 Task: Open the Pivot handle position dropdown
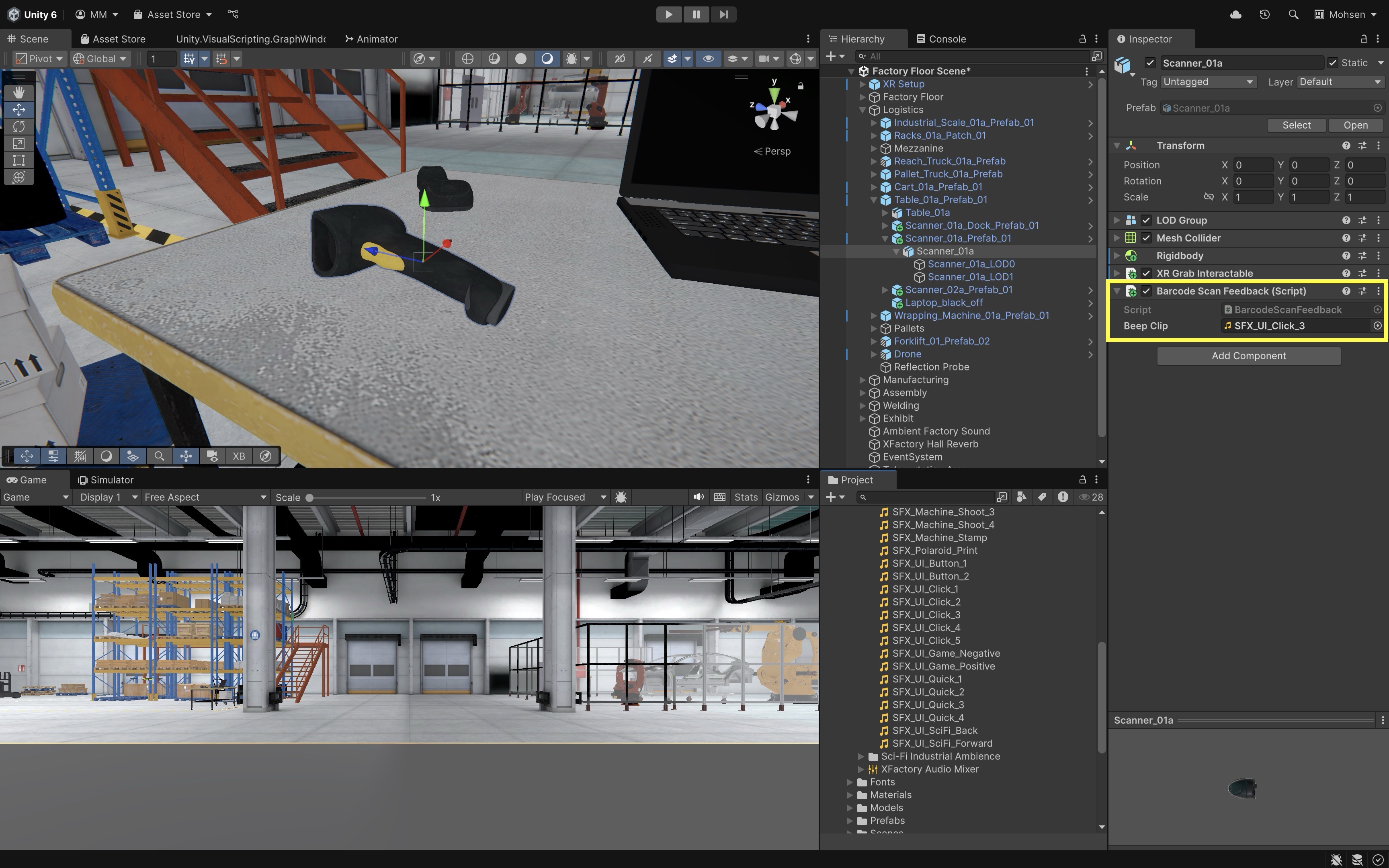click(40, 59)
